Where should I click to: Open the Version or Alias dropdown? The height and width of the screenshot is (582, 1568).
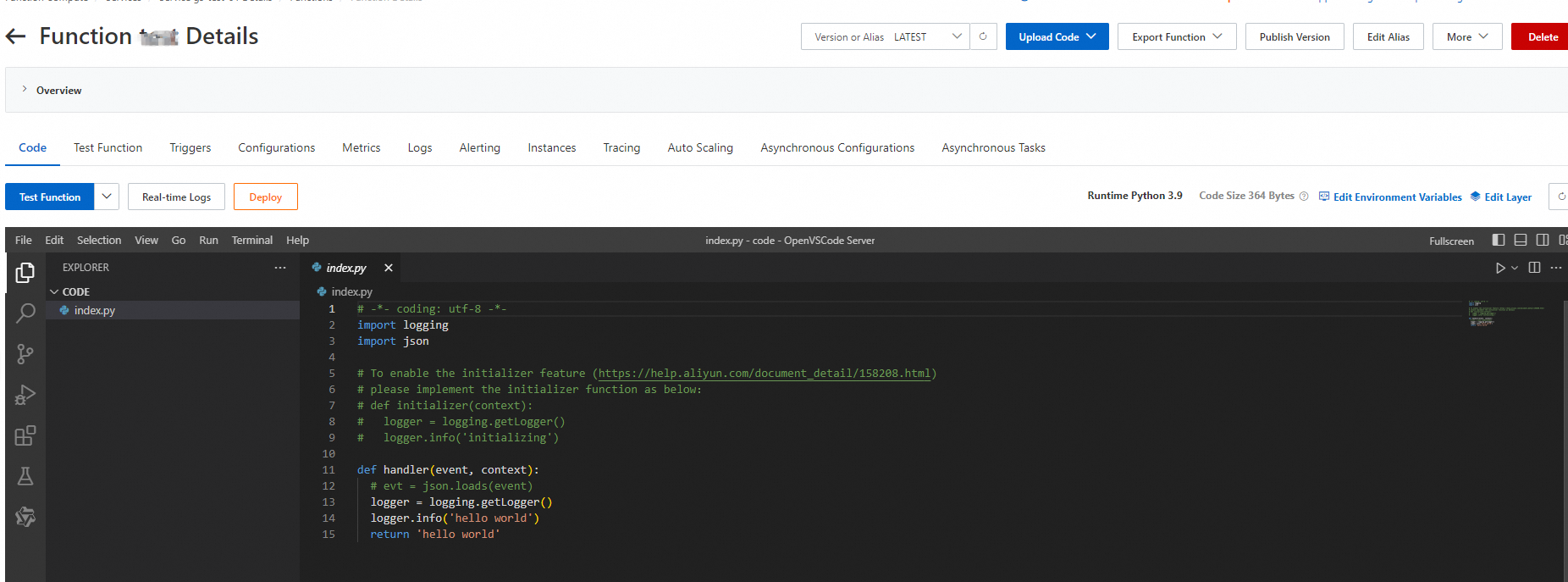click(x=885, y=36)
